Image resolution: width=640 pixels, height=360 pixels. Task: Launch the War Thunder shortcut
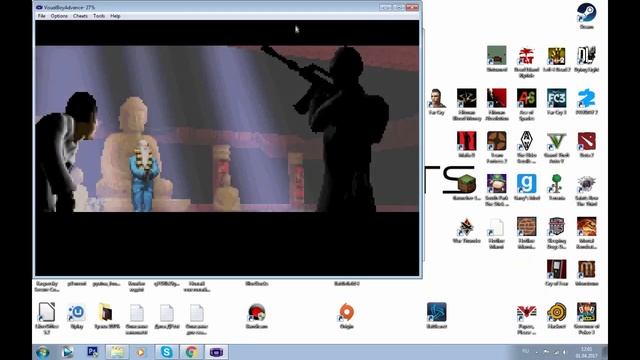pyautogui.click(x=467, y=231)
